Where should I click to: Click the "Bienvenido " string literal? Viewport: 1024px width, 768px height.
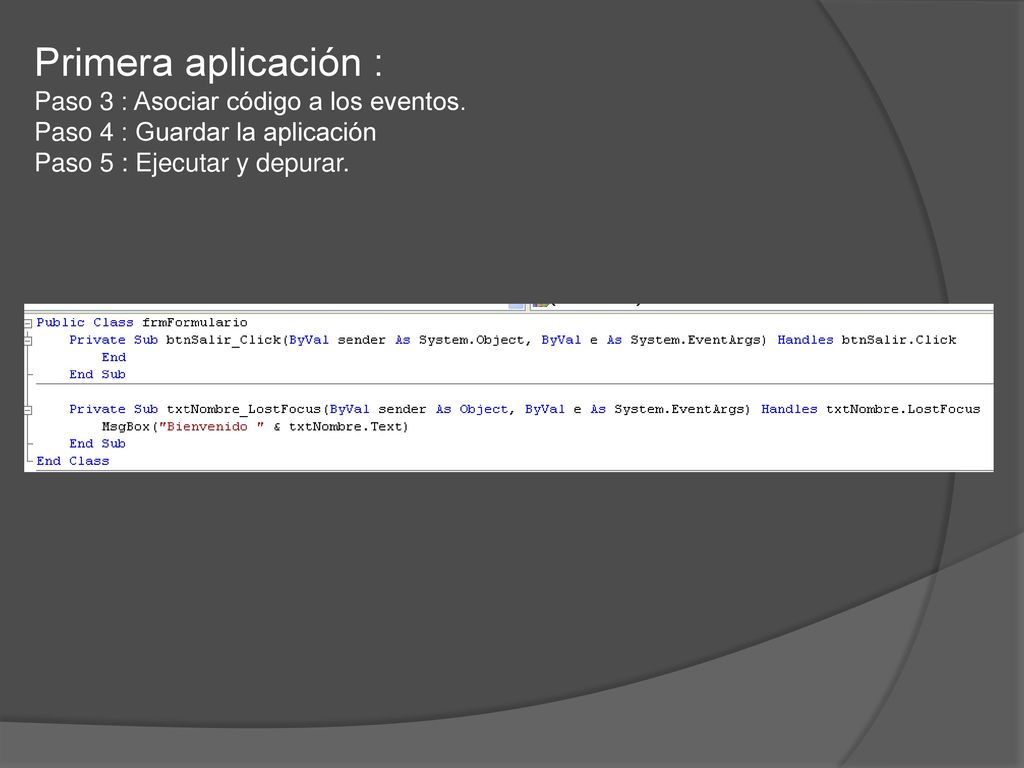(212, 426)
